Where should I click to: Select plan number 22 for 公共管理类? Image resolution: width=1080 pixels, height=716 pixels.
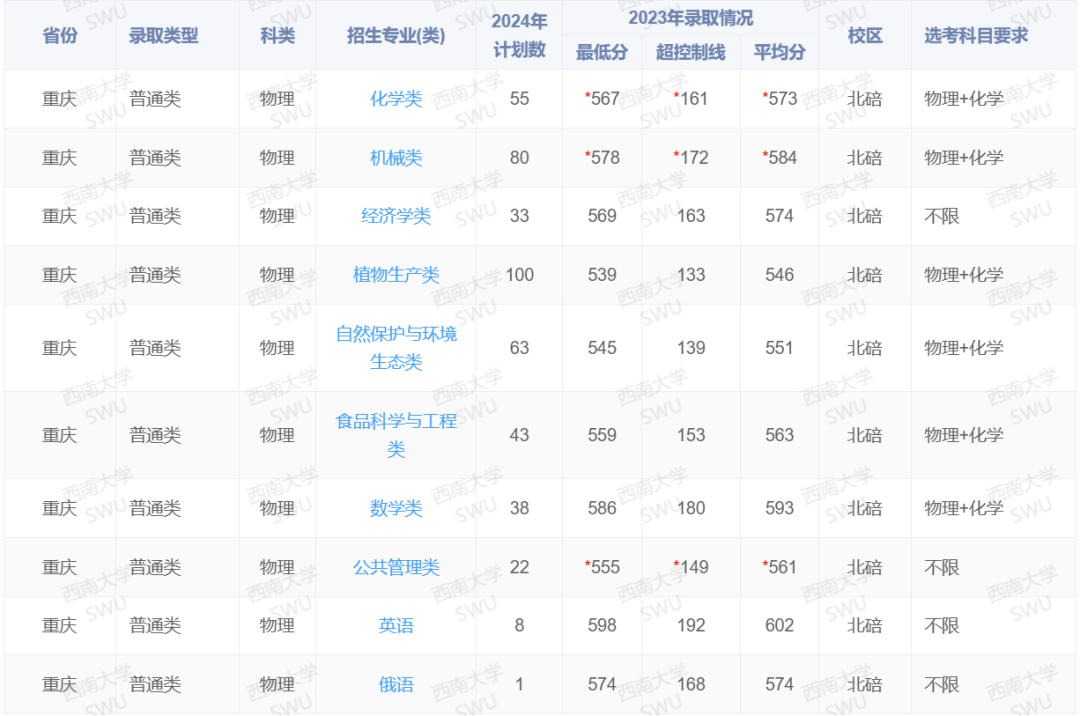[x=519, y=567]
